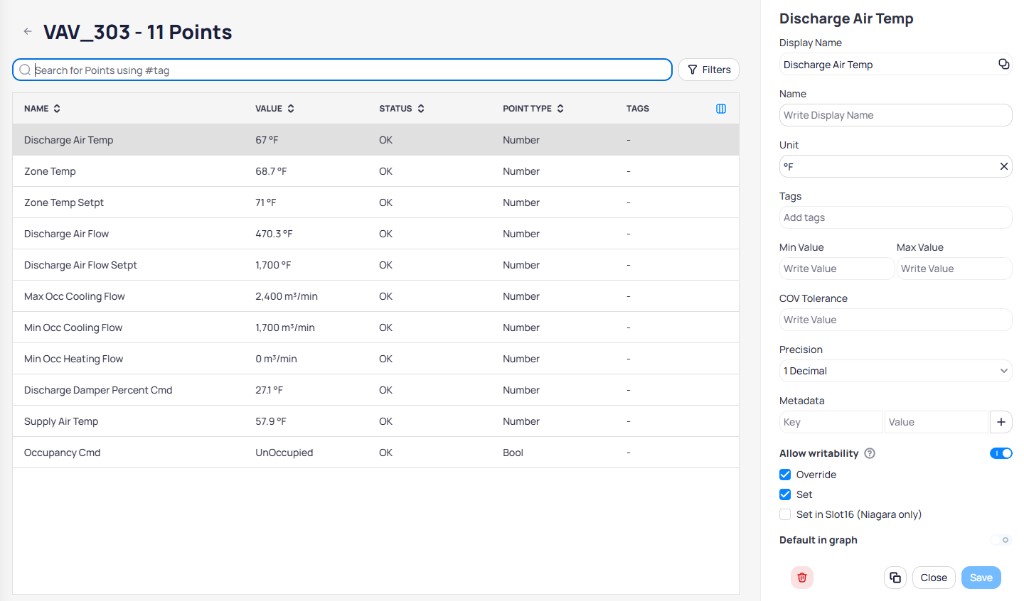
Task: Copy the Display Name value icon
Action: click(x=1004, y=64)
